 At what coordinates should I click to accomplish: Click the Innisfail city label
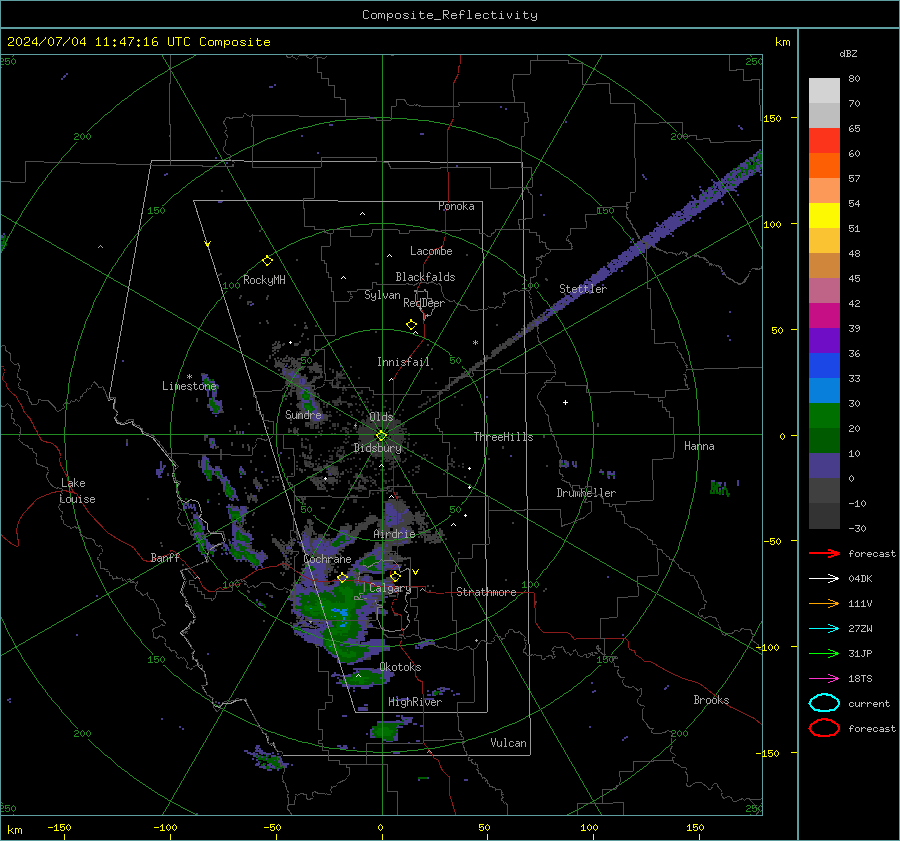click(403, 362)
